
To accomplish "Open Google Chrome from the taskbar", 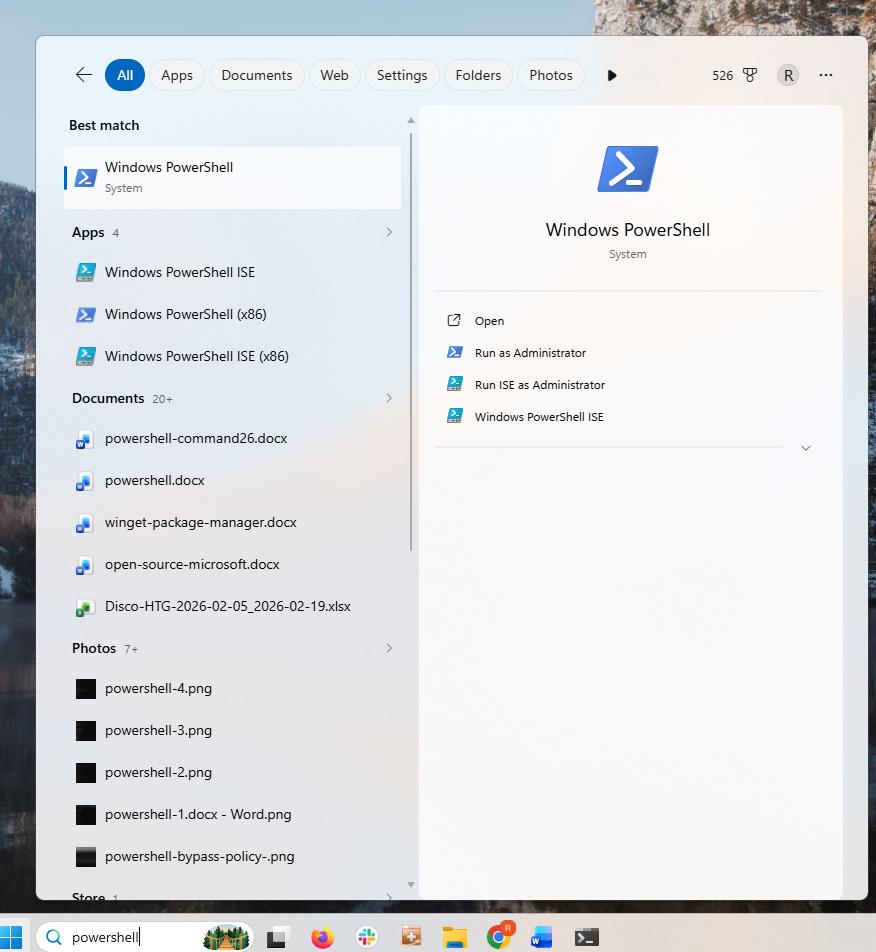I will point(500,936).
